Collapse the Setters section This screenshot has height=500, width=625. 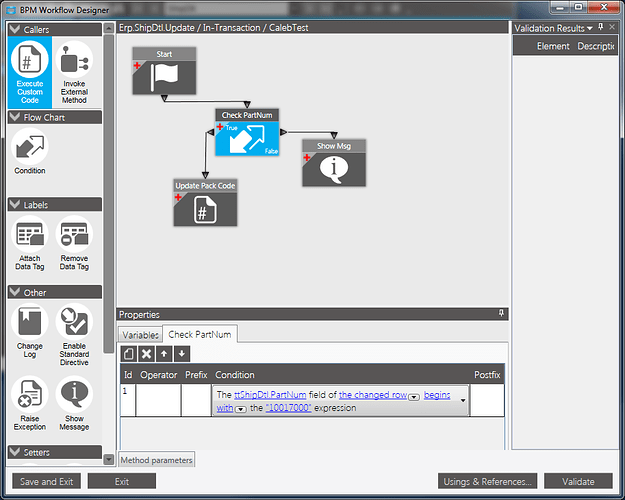(x=15, y=452)
